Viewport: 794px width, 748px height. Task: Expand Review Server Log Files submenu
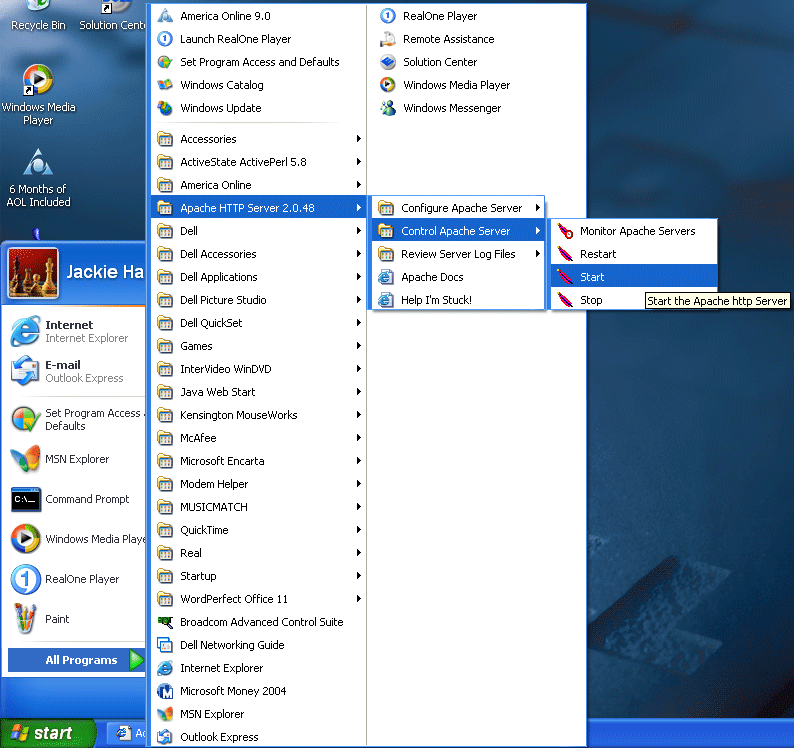coord(458,254)
